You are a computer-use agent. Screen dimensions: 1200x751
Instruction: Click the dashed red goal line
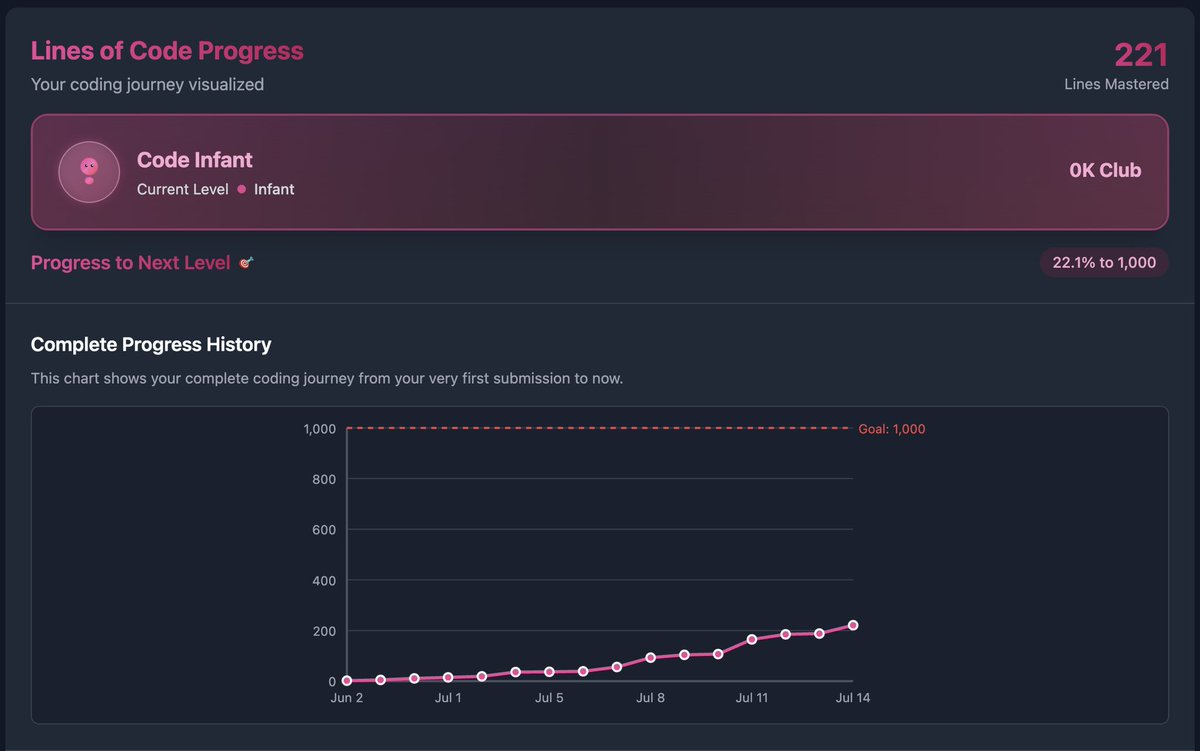600,429
